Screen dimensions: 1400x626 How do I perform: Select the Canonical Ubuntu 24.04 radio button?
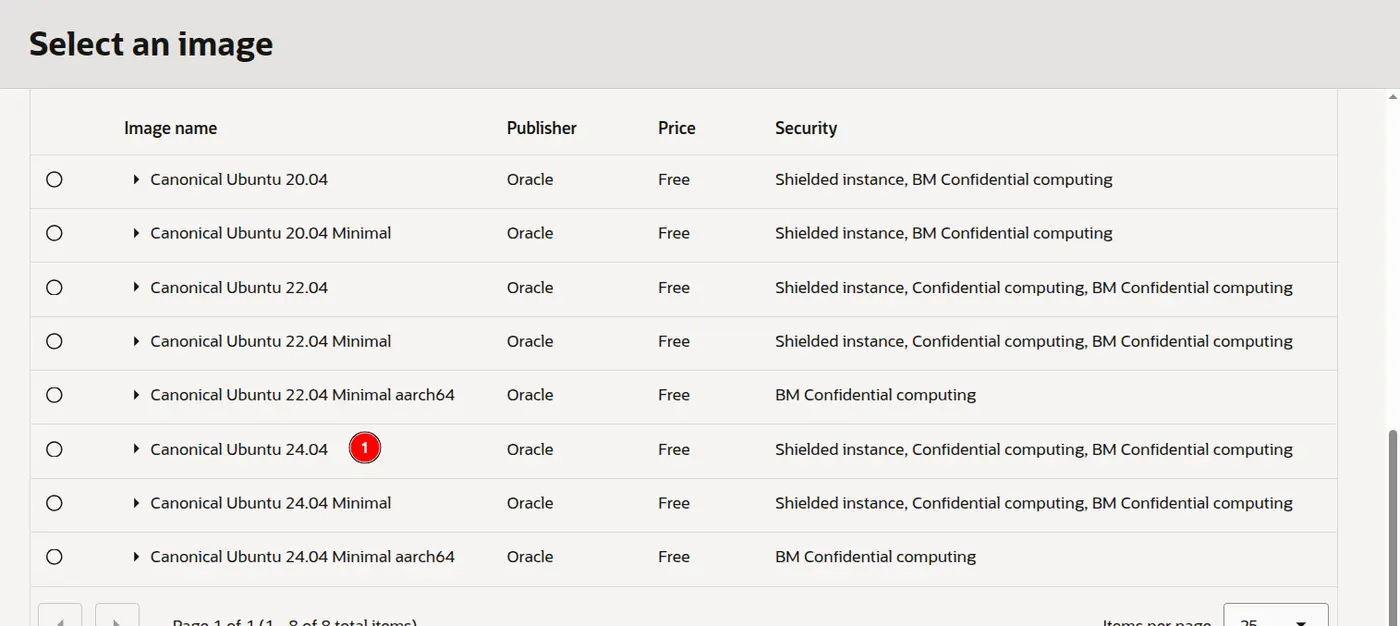(54, 449)
